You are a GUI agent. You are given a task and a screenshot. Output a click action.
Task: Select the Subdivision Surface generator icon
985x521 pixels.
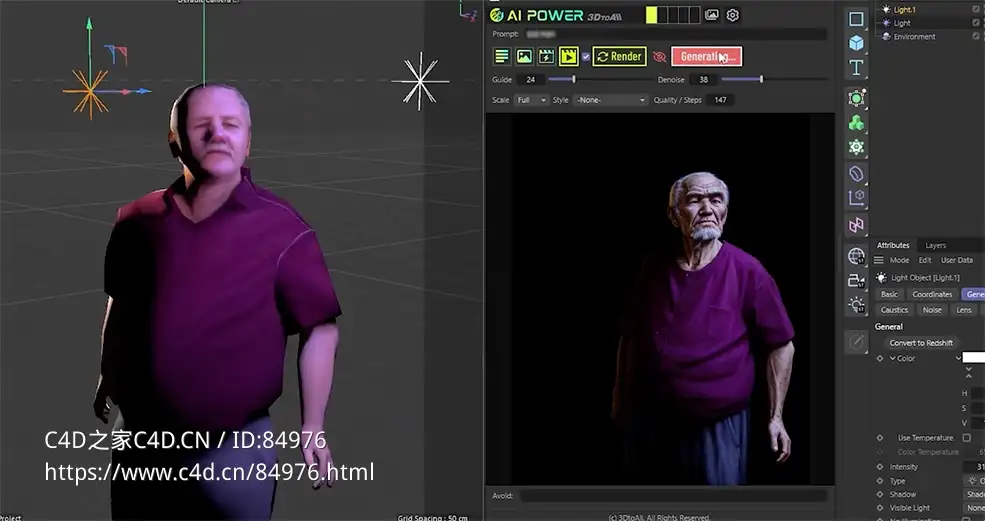click(x=856, y=98)
